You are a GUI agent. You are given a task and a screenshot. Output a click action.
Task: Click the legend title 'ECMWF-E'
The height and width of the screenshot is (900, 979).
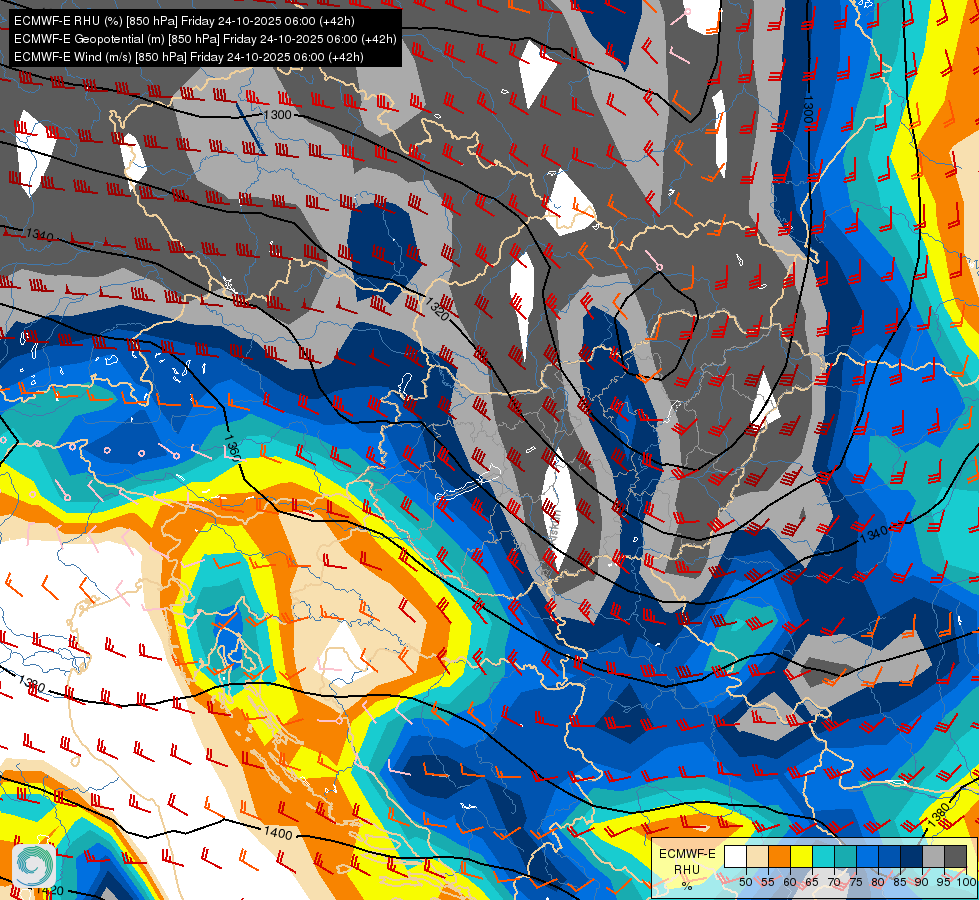point(687,854)
